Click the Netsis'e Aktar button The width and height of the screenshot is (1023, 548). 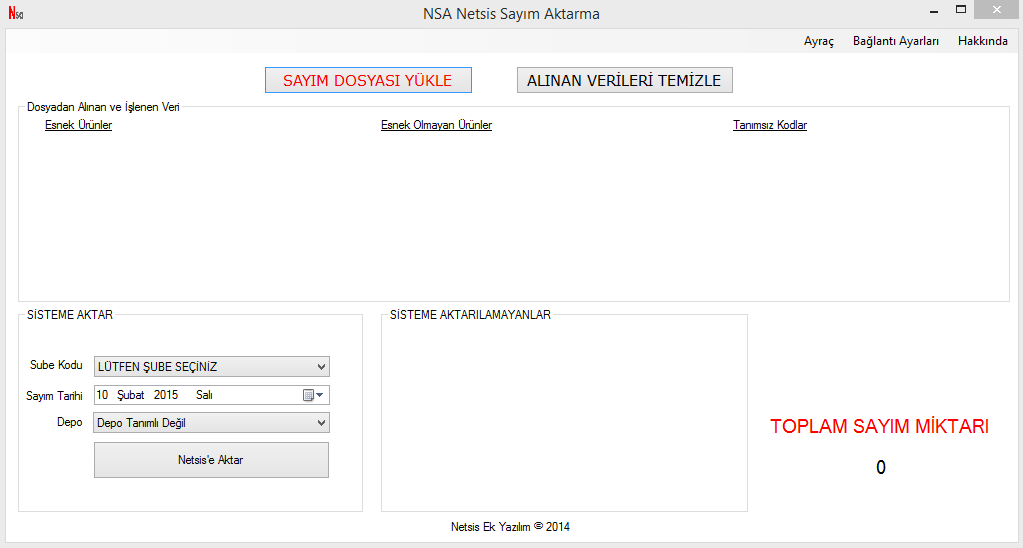tap(211, 460)
